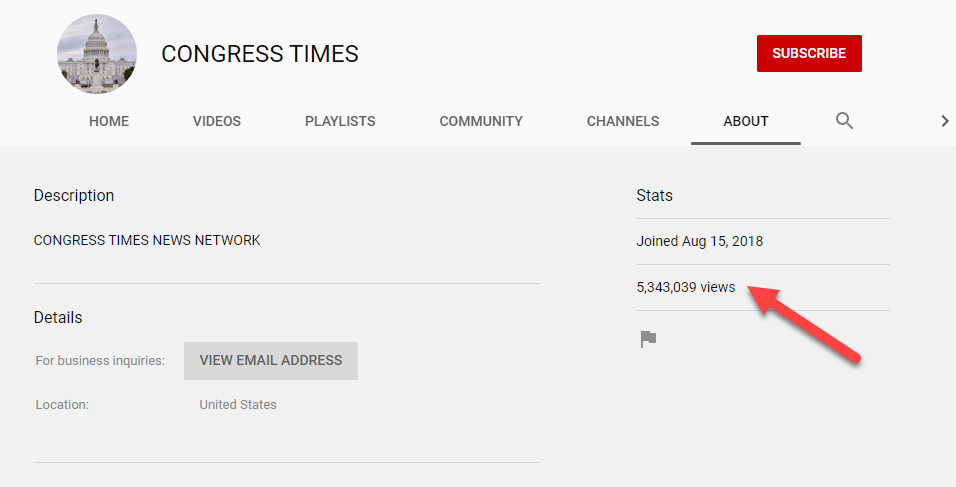Click the Joined Aug 15, 2018 text
Image resolution: width=956 pixels, height=487 pixels.
pyautogui.click(x=699, y=241)
